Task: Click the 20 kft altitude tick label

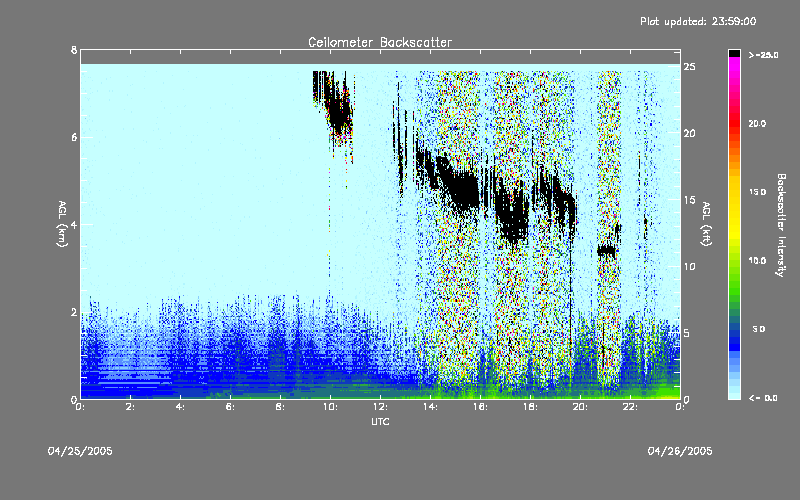Action: [689, 134]
